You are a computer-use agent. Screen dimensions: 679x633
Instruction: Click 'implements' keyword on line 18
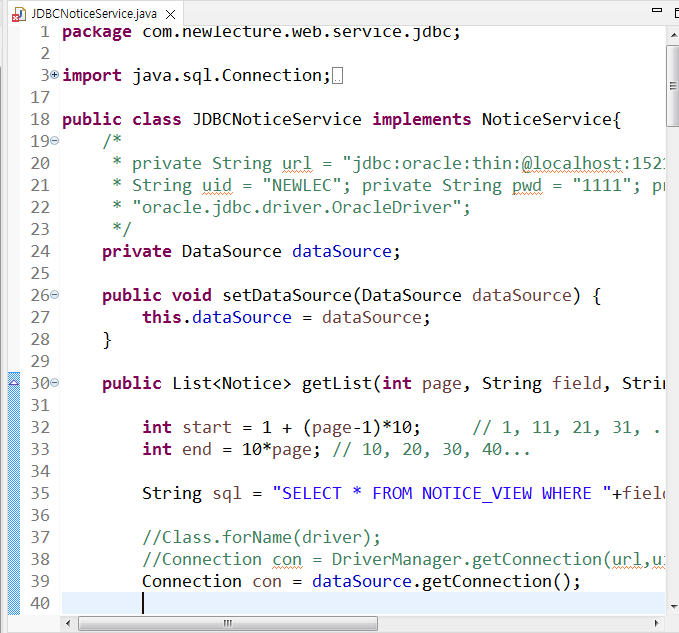422,119
